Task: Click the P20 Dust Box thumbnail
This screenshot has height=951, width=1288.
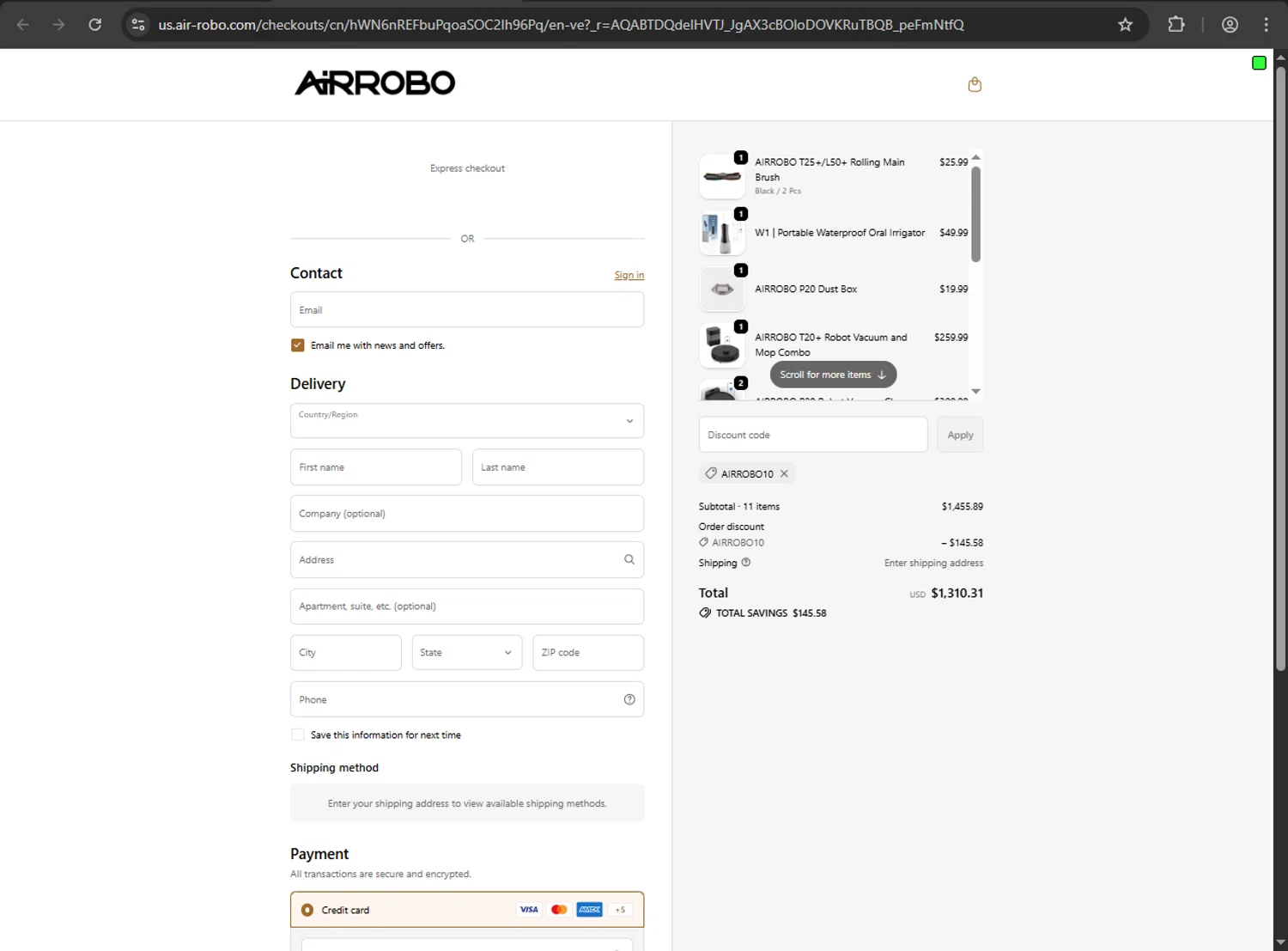Action: (722, 289)
